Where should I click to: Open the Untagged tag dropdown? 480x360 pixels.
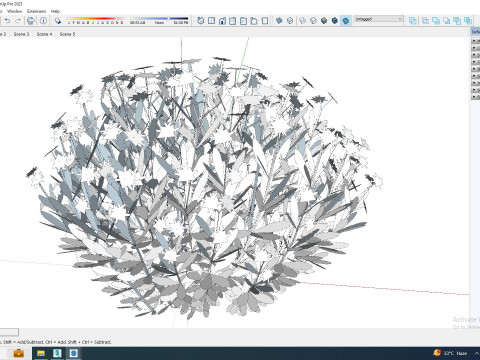(x=378, y=19)
